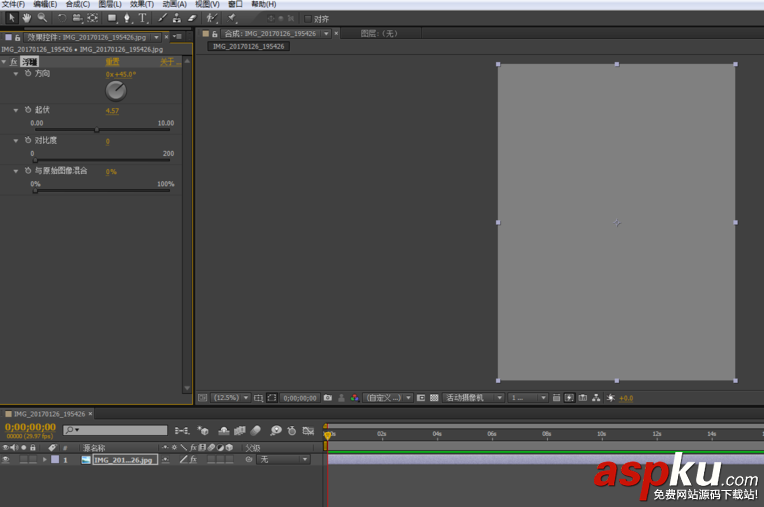Open the 12.5% magnification dropdown
Viewport: 764px width, 507px height.
[x=231, y=398]
